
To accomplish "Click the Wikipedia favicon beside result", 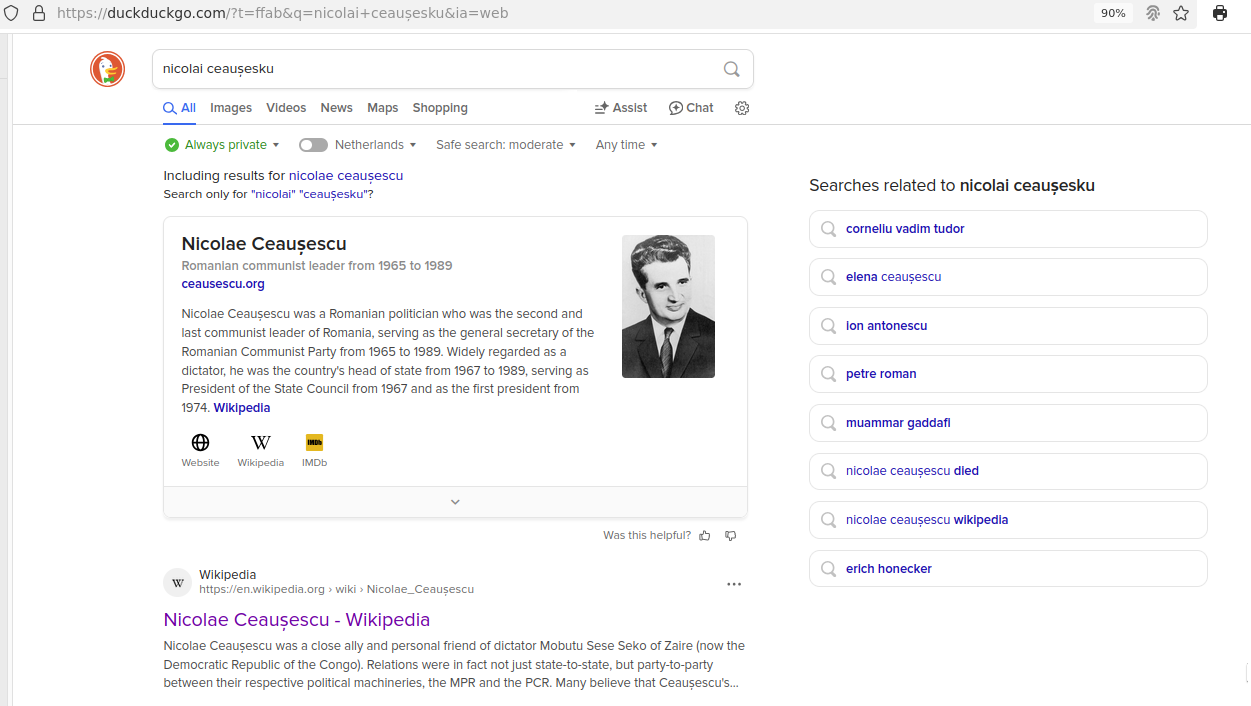I will click(177, 582).
